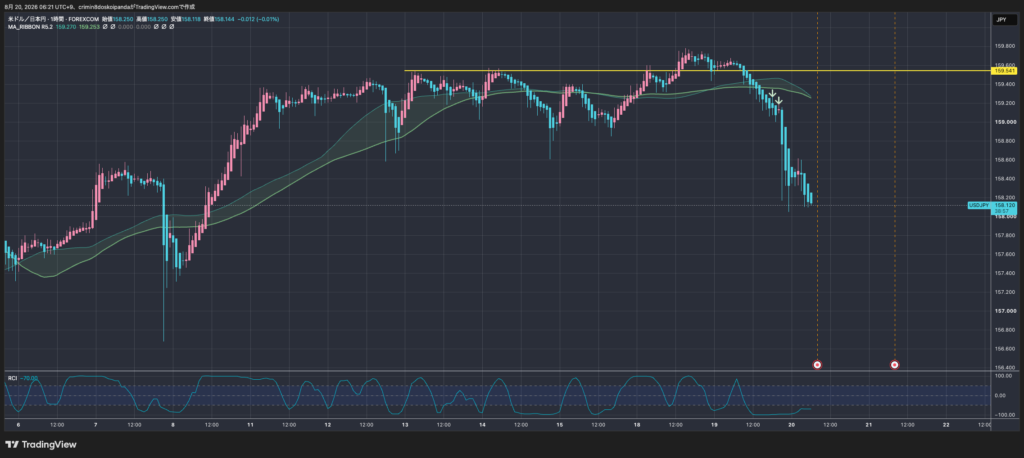
Task: Select the yellow 159.541 price label
Action: point(1004,71)
